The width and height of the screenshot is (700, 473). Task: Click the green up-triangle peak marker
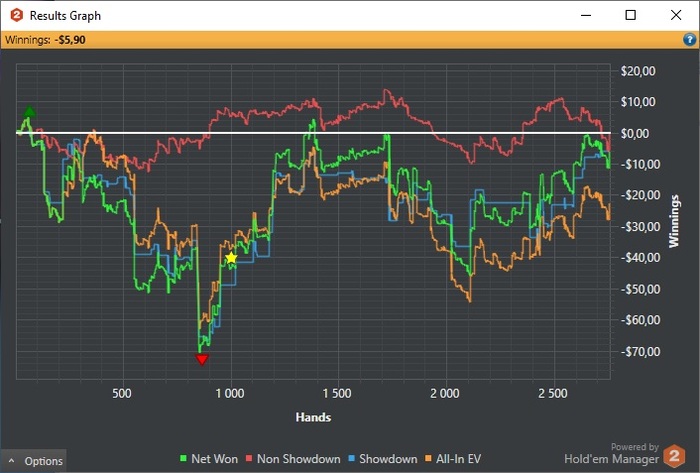(29, 111)
